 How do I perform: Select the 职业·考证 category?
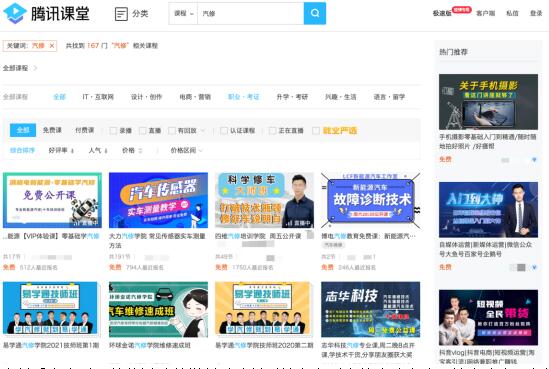pyautogui.click(x=243, y=97)
